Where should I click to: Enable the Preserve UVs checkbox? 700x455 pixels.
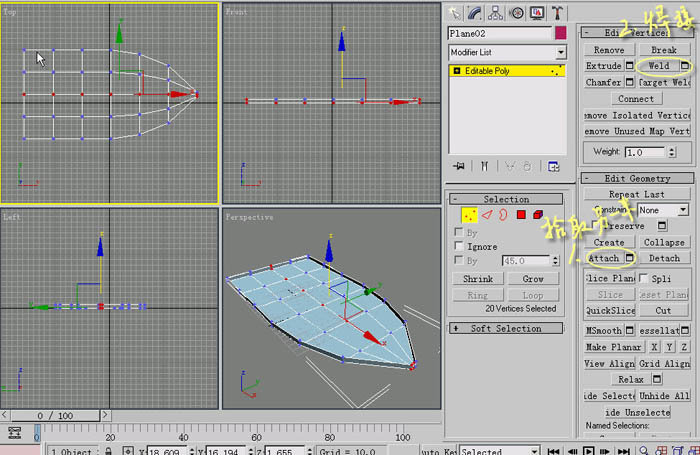pos(596,225)
